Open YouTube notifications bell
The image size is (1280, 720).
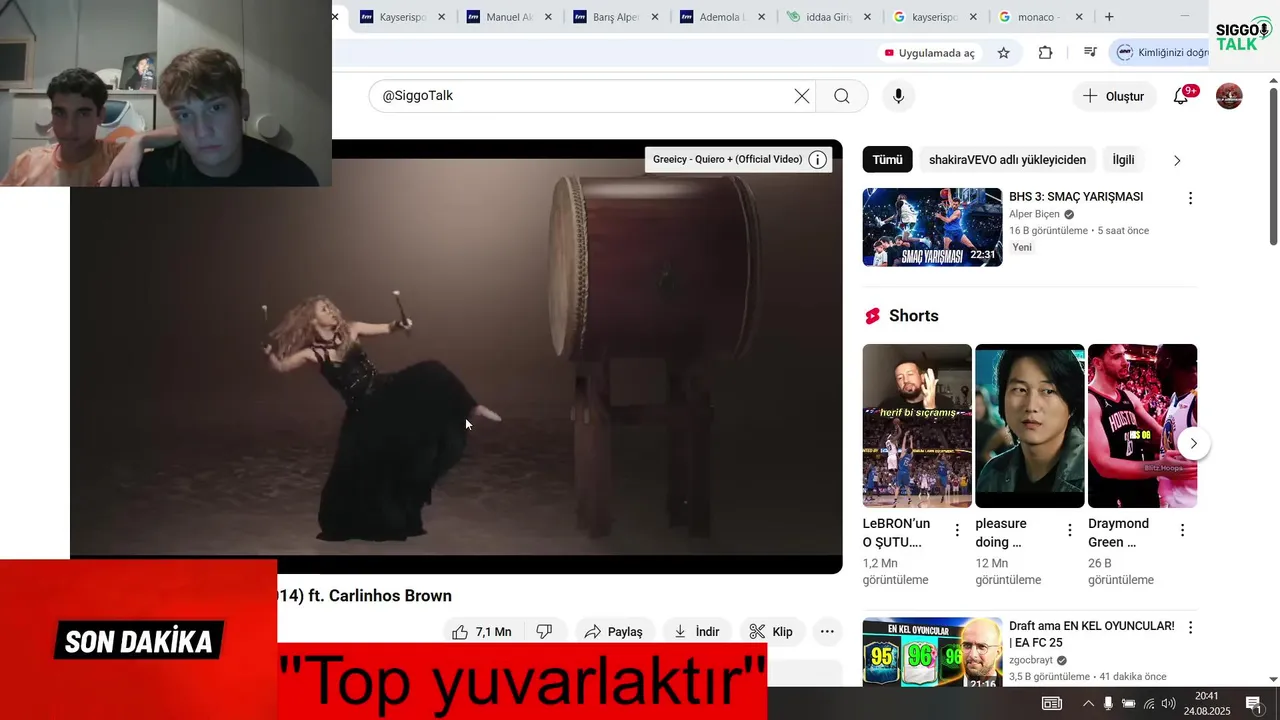click(x=1181, y=96)
